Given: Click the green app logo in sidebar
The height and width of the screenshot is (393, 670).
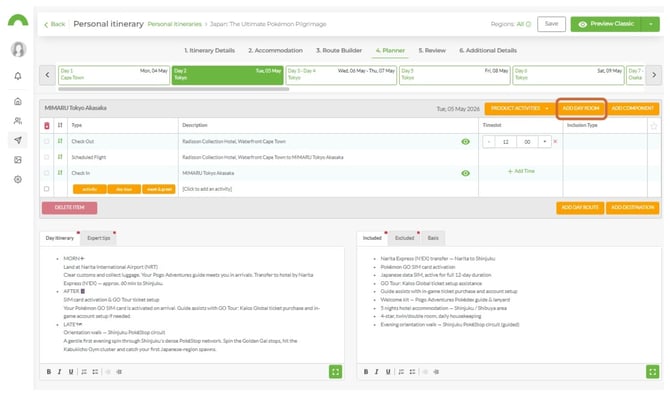Looking at the screenshot, I should click(18, 21).
